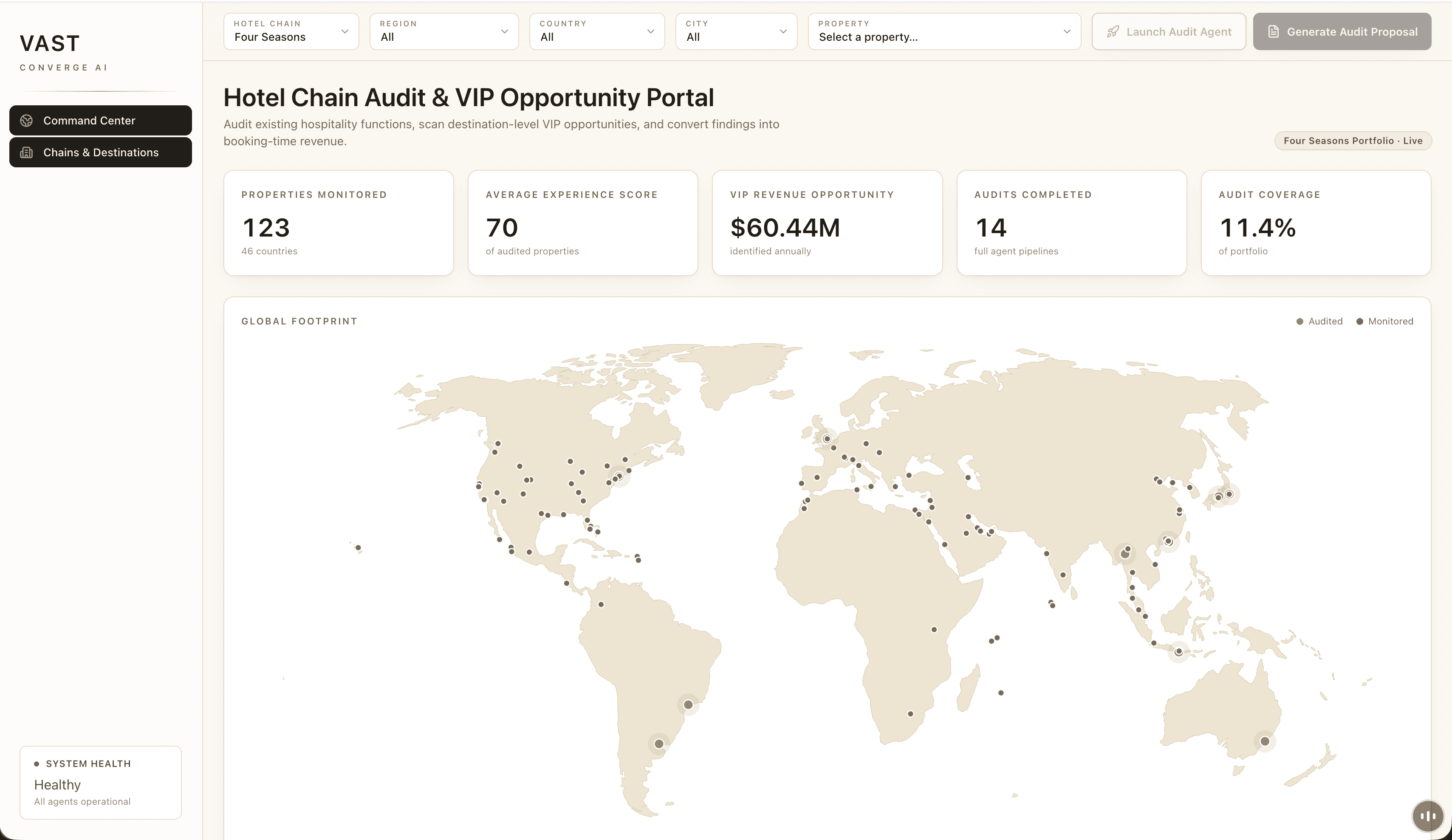Screen dimensions: 1452x840
Task: Click the audited marker in Bali, Indonesia
Action: tap(1179, 651)
